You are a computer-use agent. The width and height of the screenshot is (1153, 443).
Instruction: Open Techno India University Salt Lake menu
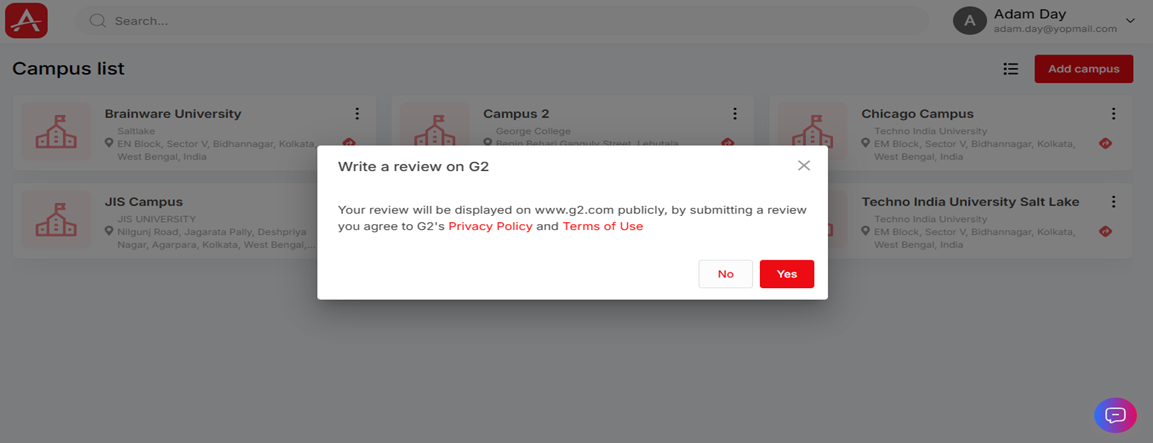click(x=1113, y=202)
